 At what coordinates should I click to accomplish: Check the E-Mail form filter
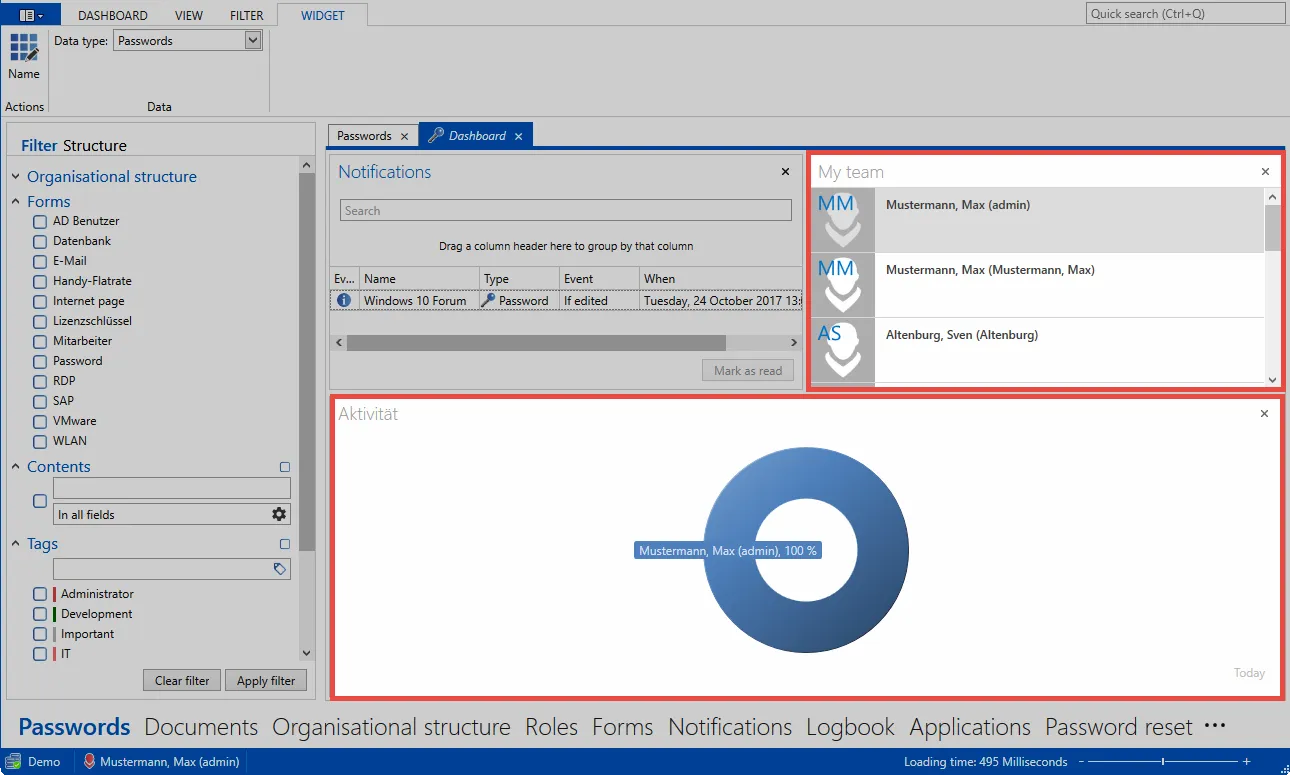click(40, 261)
